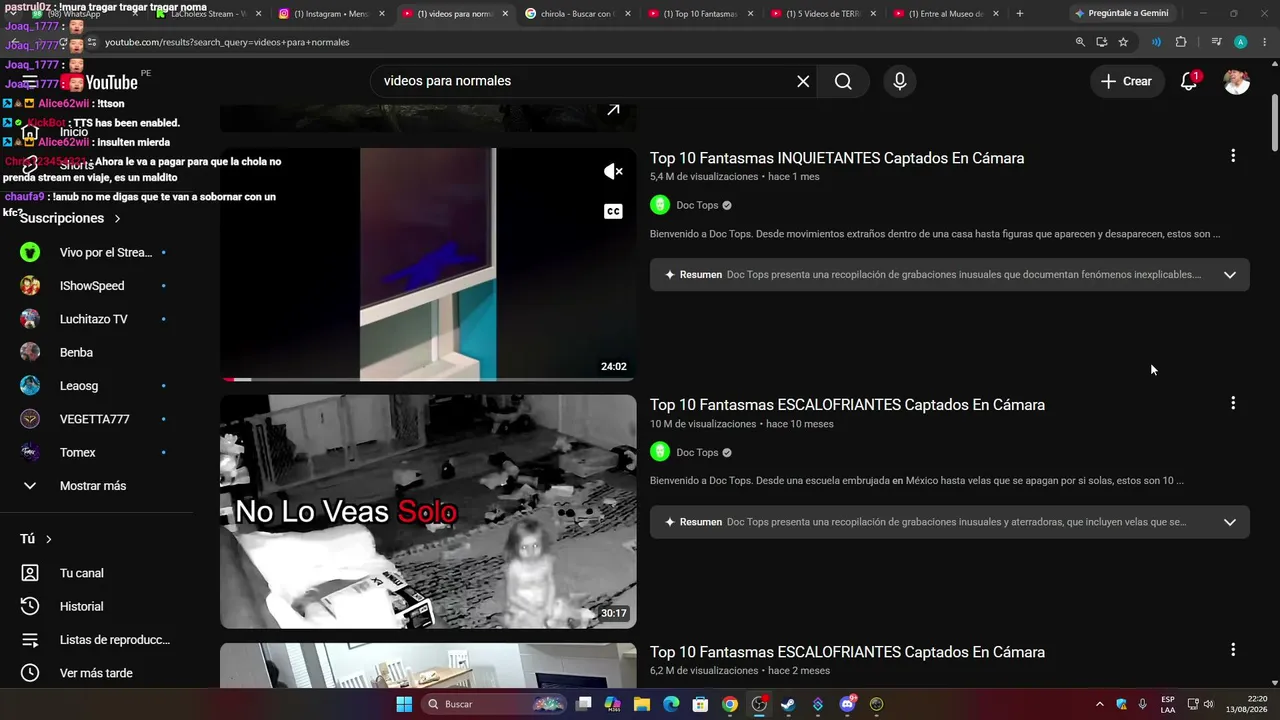This screenshot has width=1280, height=720.
Task: Open the taskbar volume speaker control
Action: [1208, 704]
